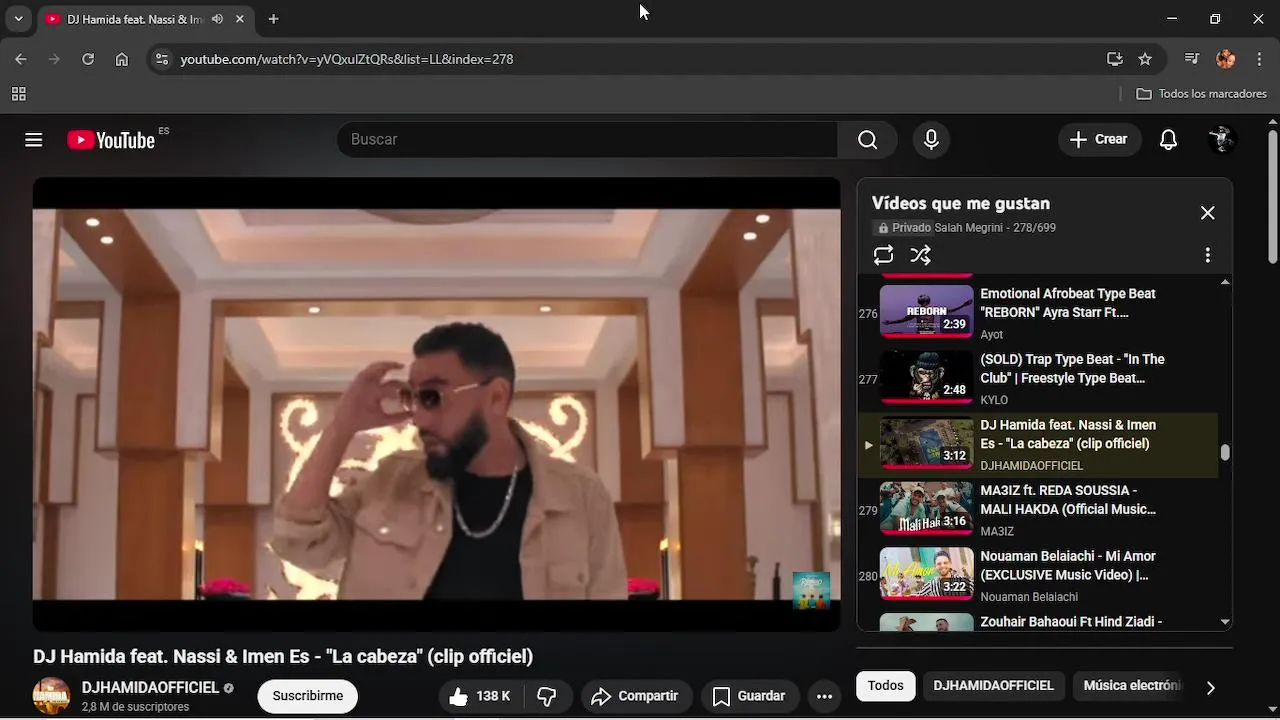
Task: Go to YouTube home via logo
Action: (x=111, y=140)
